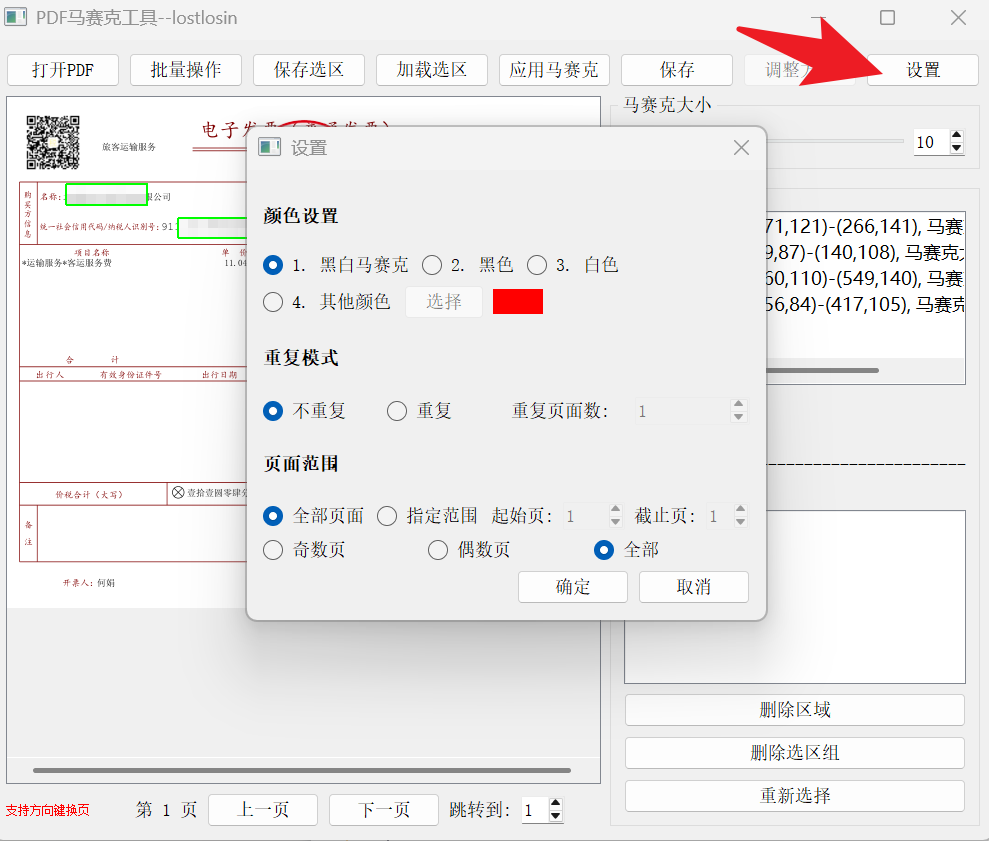Click the settings dialog window icon
The image size is (989, 841).
pos(268,147)
